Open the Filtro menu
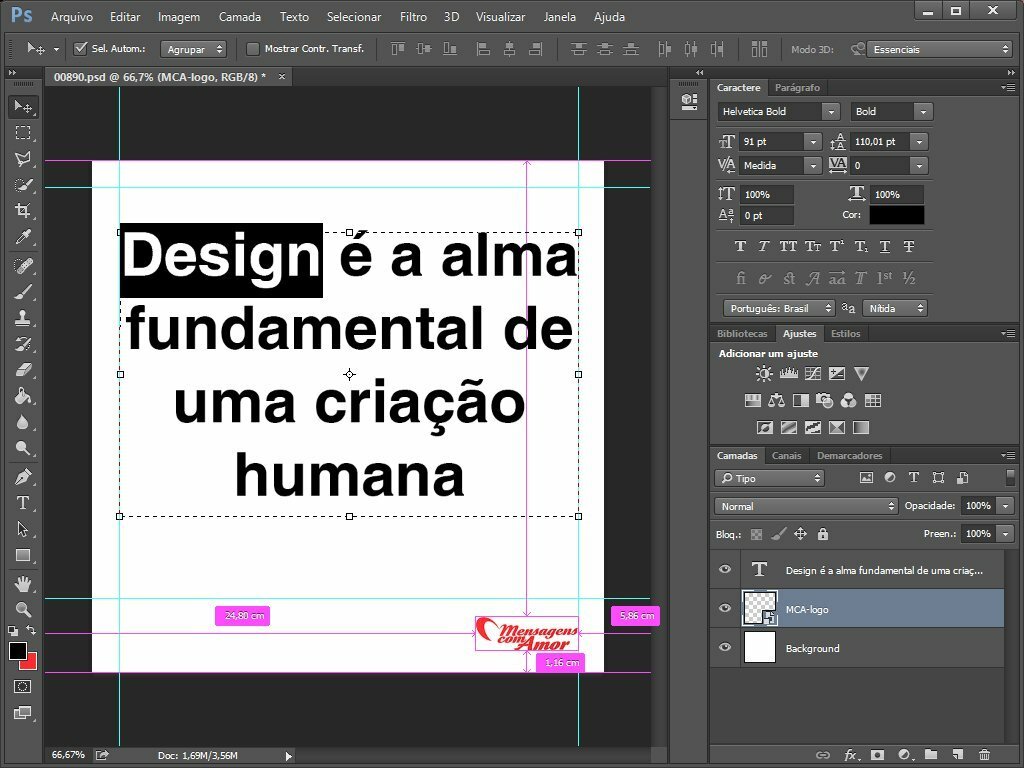The height and width of the screenshot is (768, 1024). [x=413, y=16]
